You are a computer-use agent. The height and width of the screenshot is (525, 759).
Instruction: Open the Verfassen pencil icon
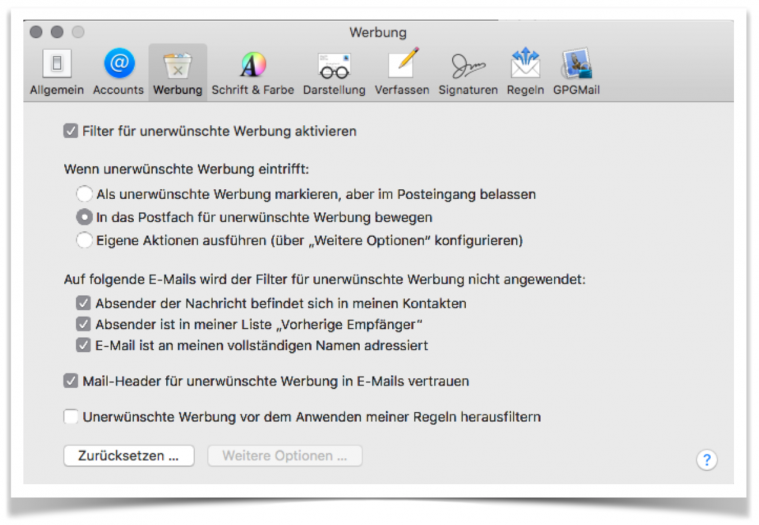pos(402,63)
